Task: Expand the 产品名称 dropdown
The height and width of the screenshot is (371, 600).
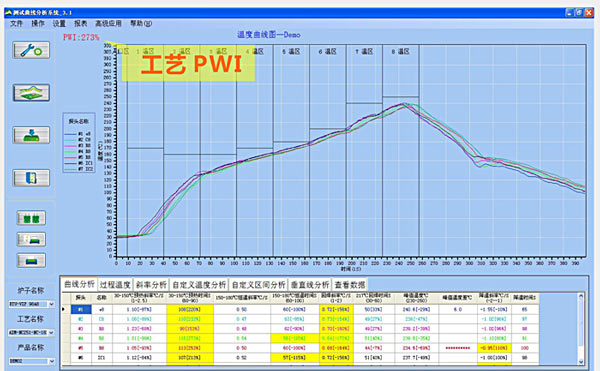Action: (x=51, y=361)
